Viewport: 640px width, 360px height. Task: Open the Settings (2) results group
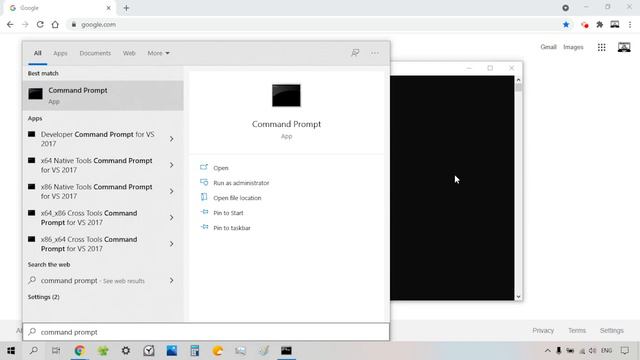click(44, 297)
